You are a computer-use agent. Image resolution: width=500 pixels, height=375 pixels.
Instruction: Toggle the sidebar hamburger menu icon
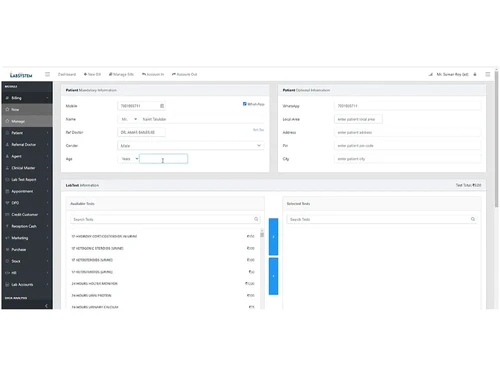click(47, 74)
